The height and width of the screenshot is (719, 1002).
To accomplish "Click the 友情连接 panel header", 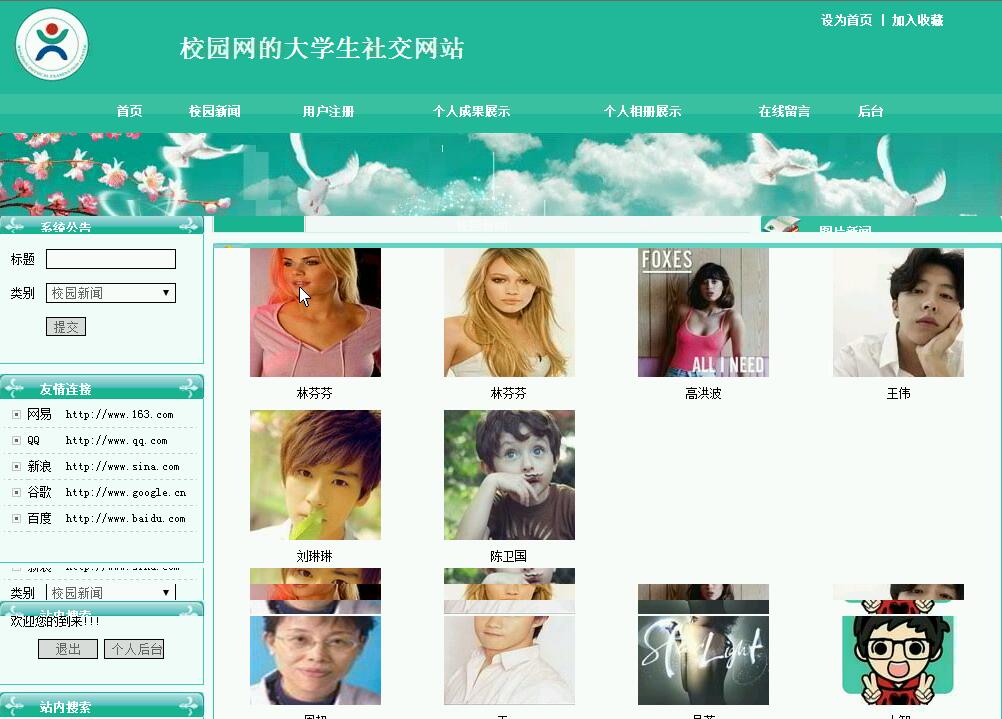I will pyautogui.click(x=102, y=389).
